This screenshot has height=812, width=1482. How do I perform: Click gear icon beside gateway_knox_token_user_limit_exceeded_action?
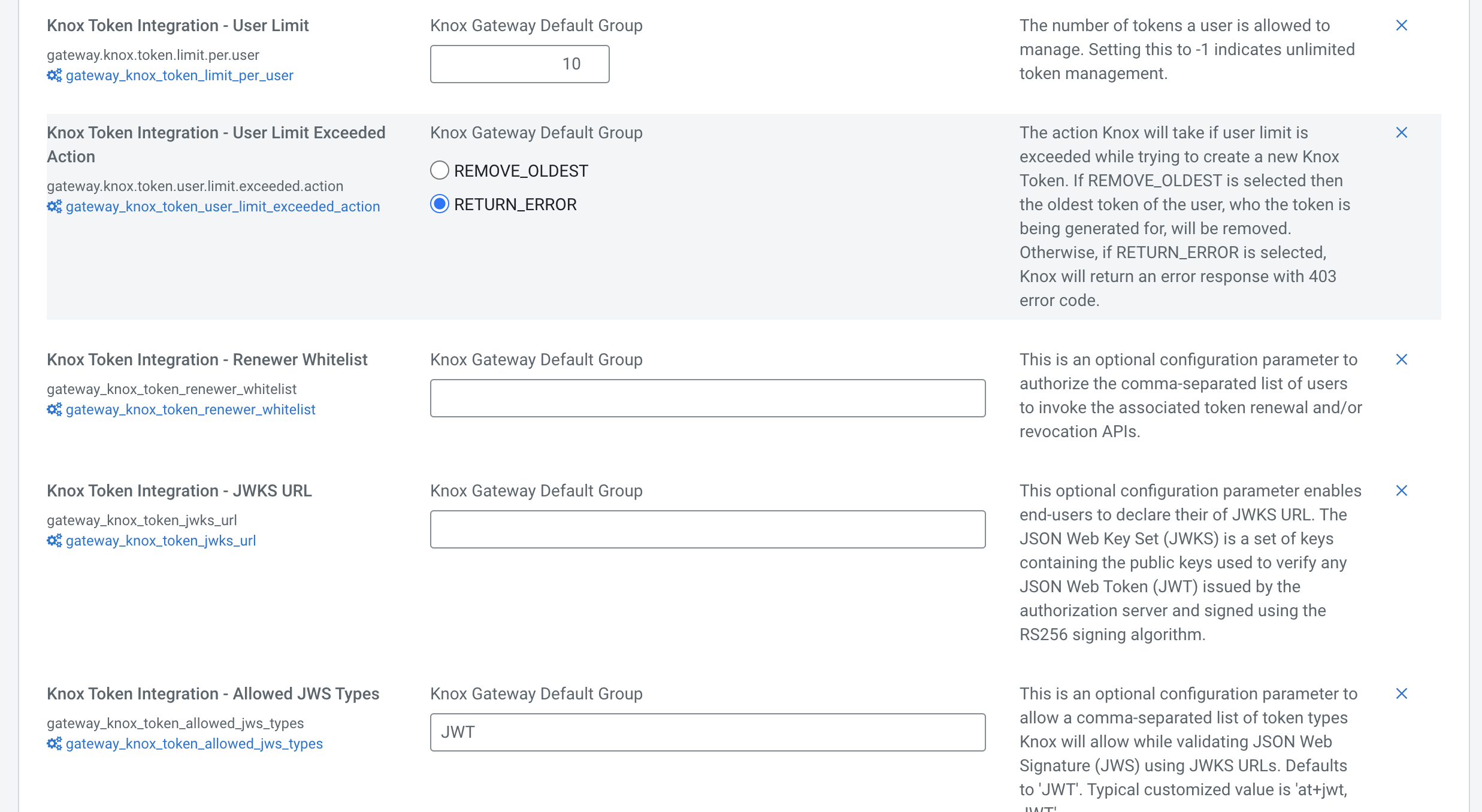tap(54, 207)
